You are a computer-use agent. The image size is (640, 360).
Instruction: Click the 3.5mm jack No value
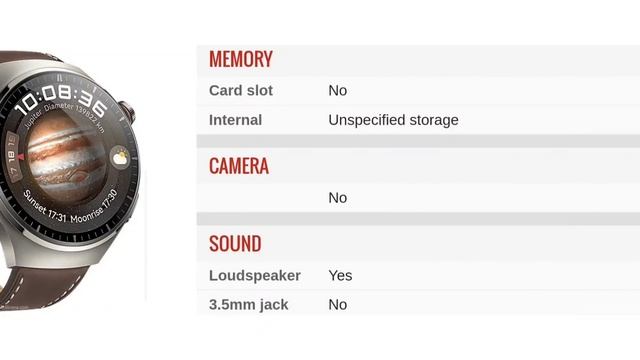click(338, 304)
